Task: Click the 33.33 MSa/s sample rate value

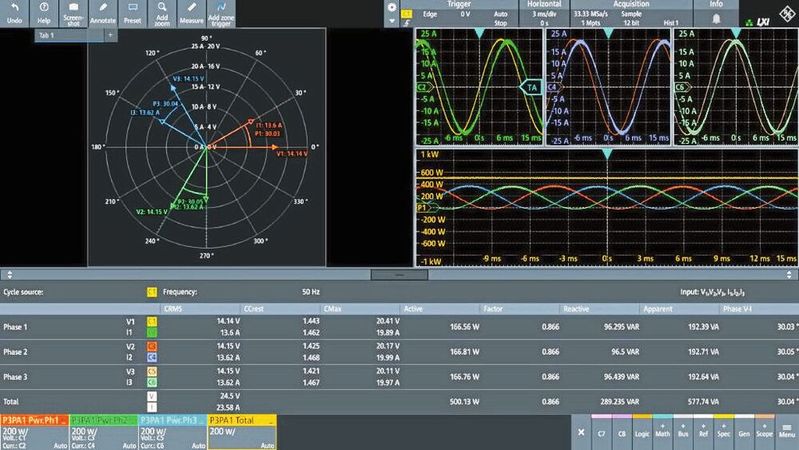Action: click(x=591, y=14)
